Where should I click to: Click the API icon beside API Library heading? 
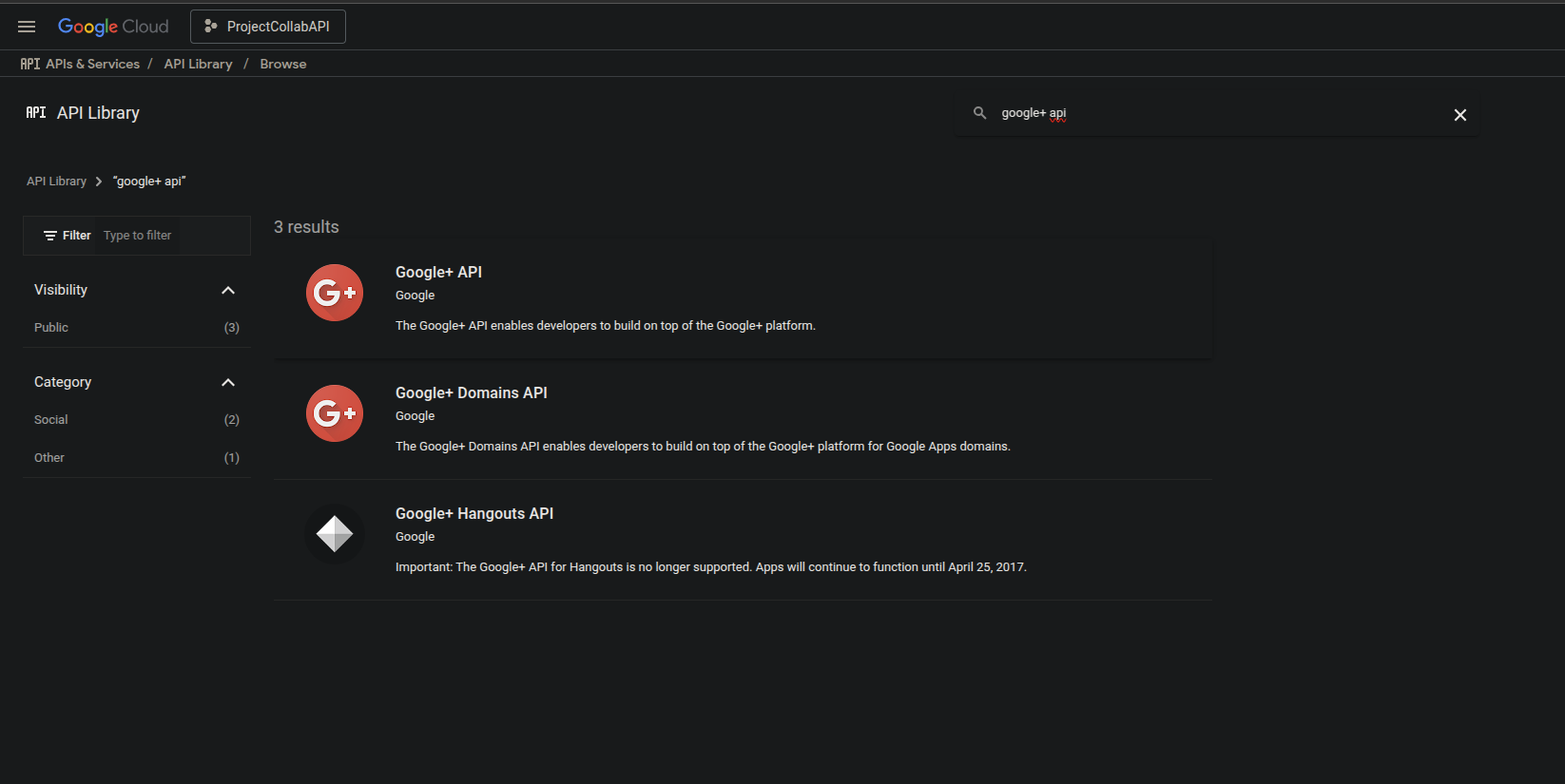(x=36, y=112)
